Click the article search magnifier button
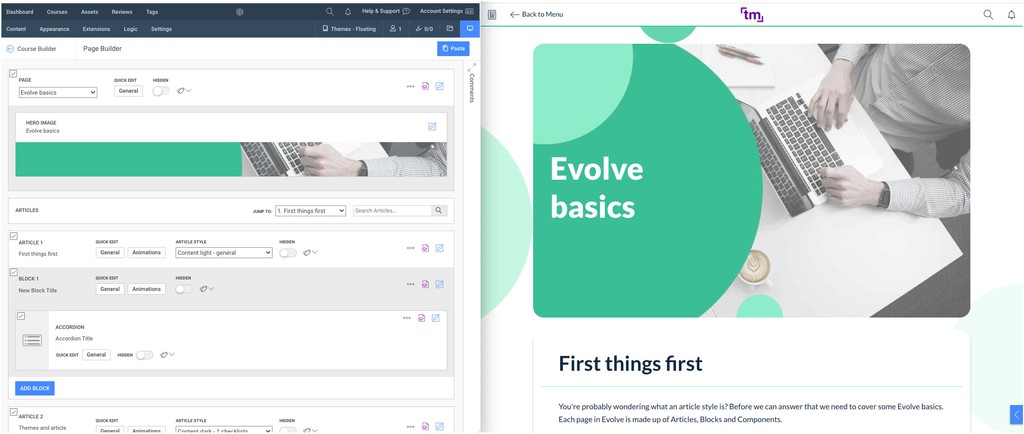 click(439, 211)
